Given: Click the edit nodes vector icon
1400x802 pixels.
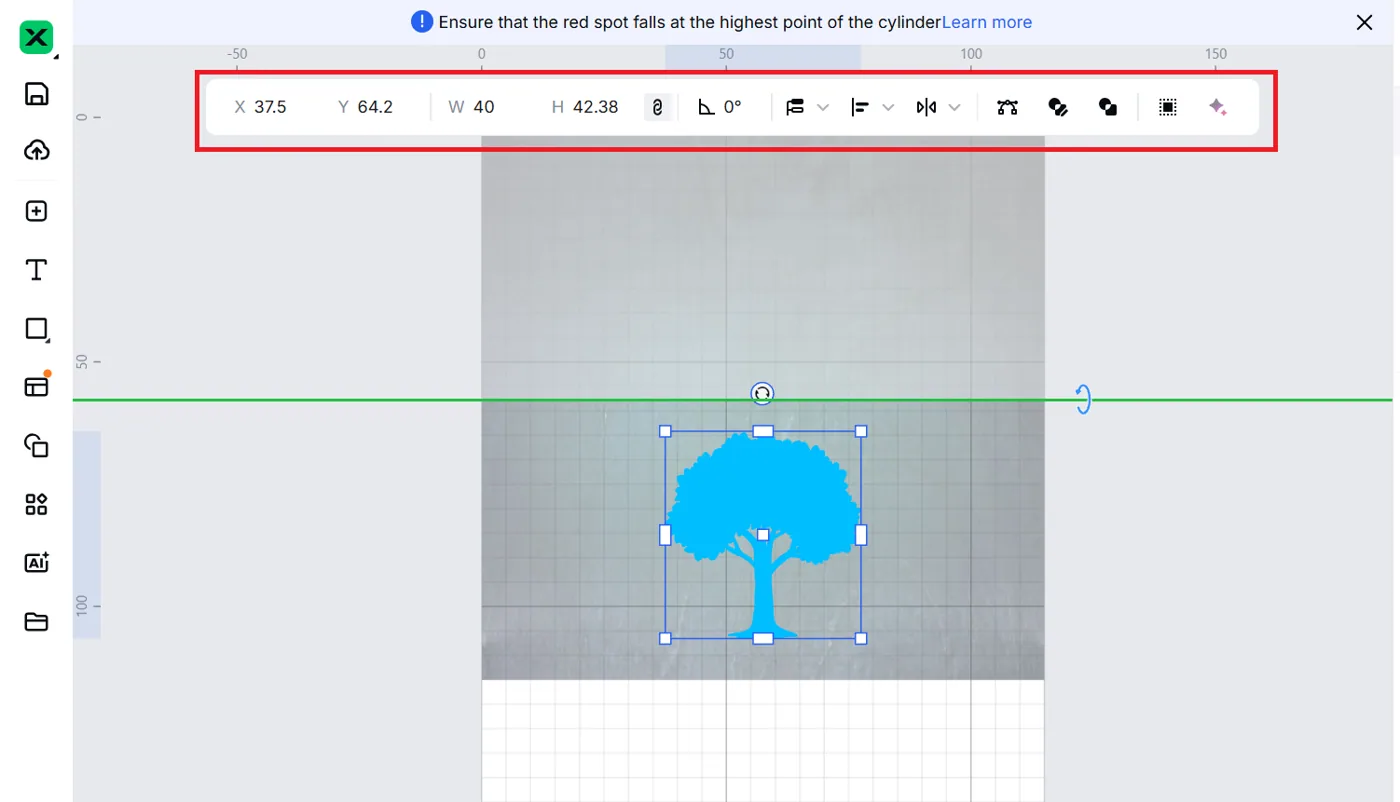Looking at the screenshot, I should 1007,107.
